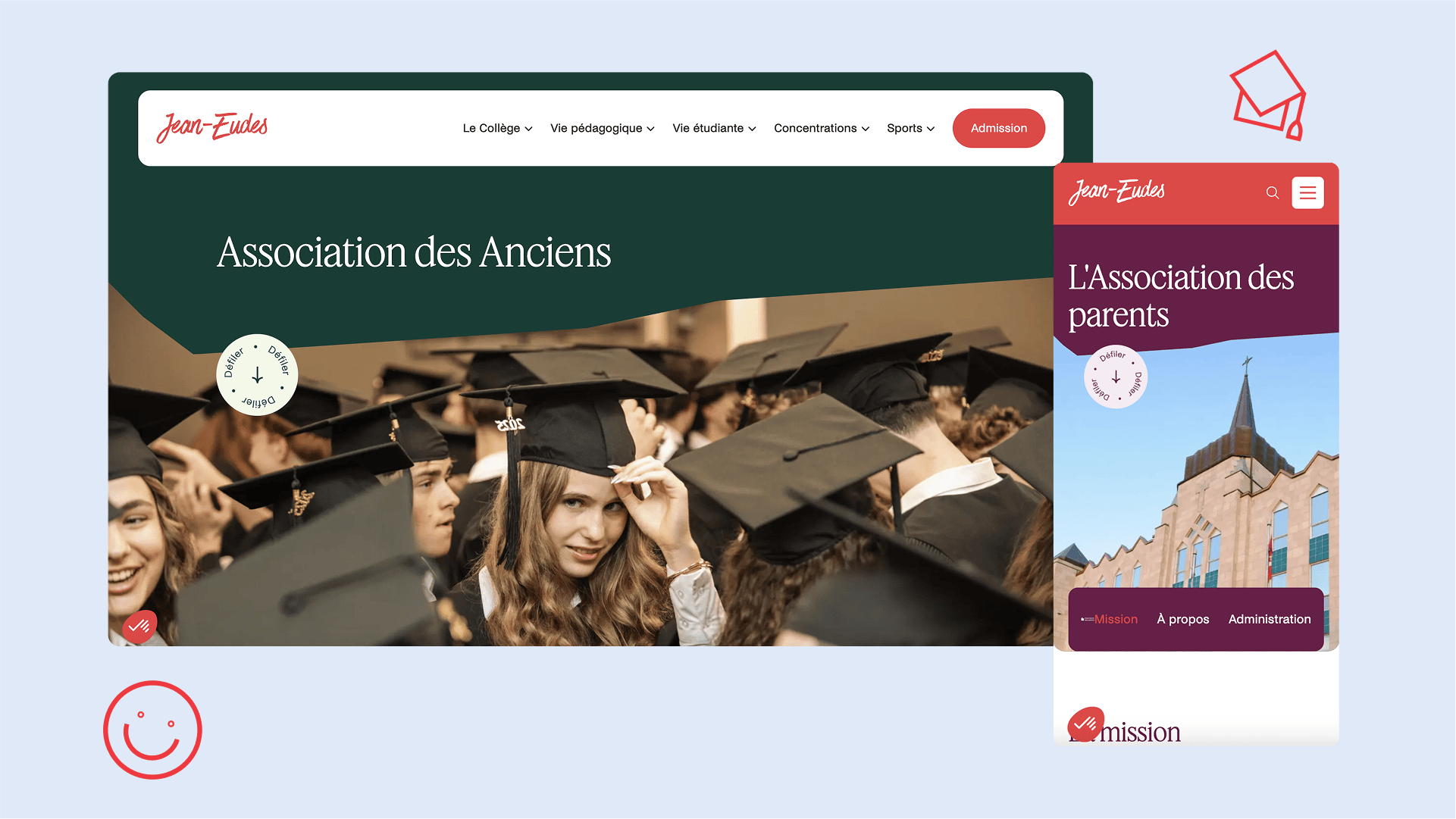Click the Jean-Eudes logo in desktop header
Image resolution: width=1456 pixels, height=819 pixels.
tap(212, 127)
